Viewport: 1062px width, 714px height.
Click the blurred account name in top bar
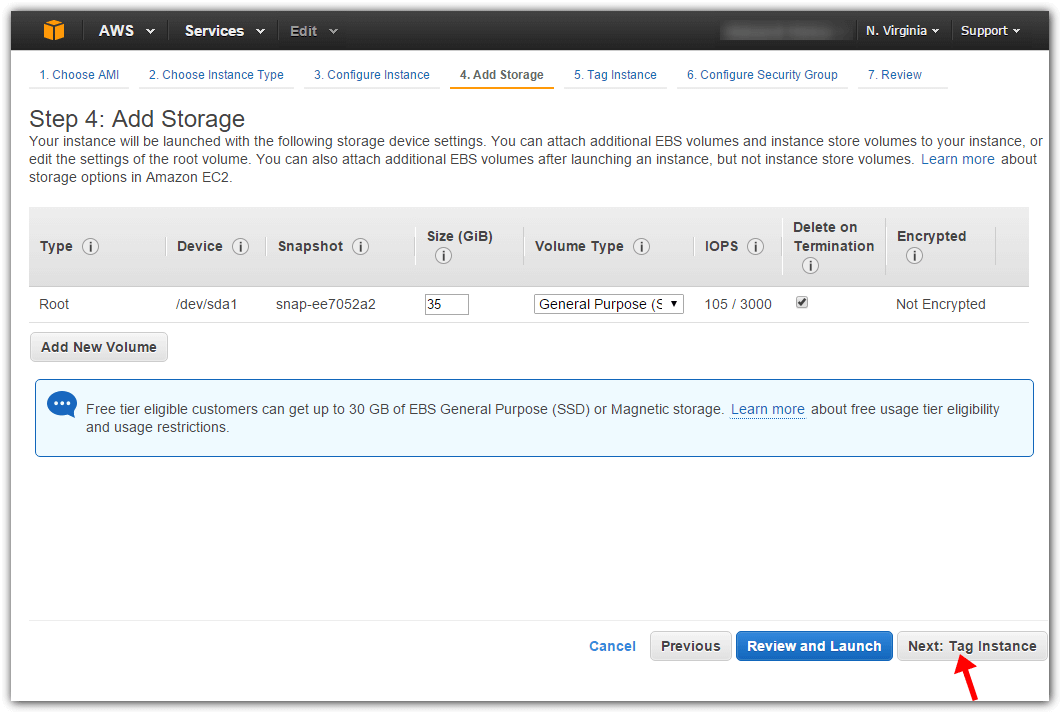point(786,30)
